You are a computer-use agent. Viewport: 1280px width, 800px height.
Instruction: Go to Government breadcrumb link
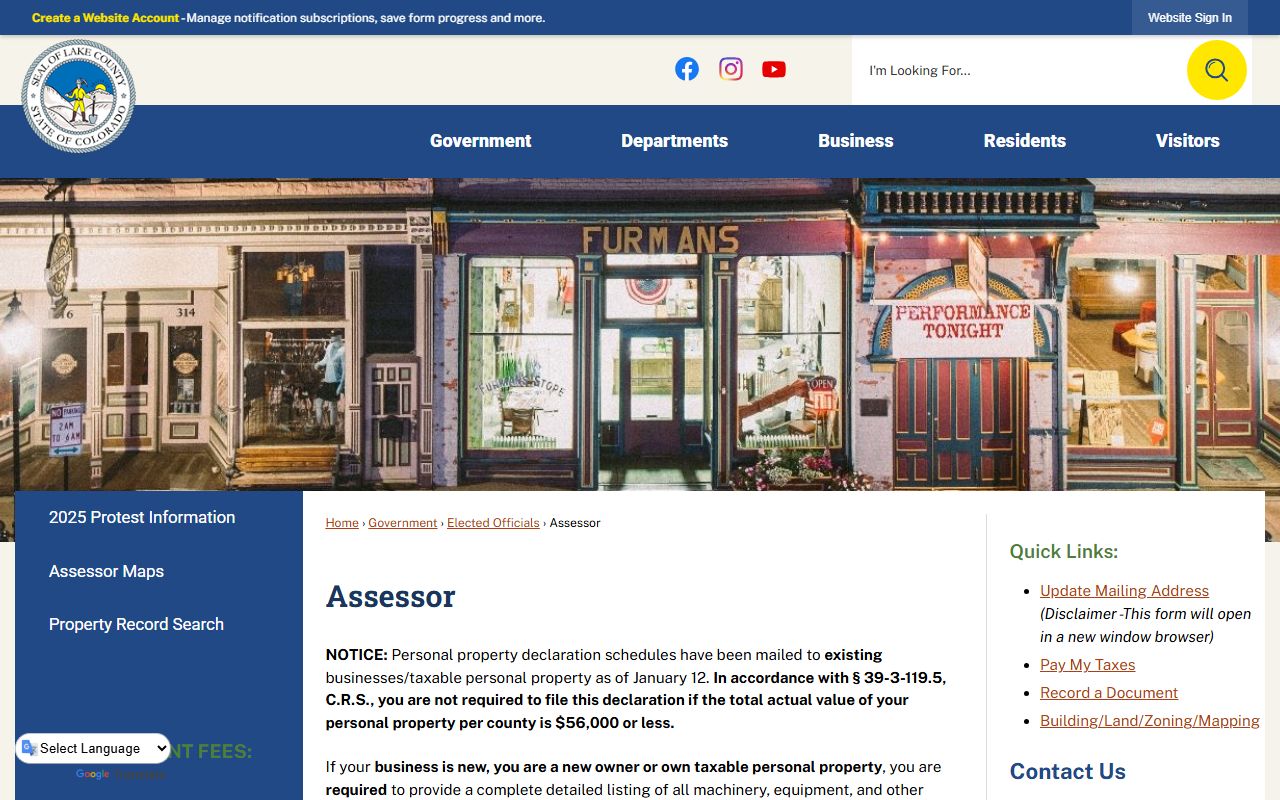pyautogui.click(x=403, y=523)
